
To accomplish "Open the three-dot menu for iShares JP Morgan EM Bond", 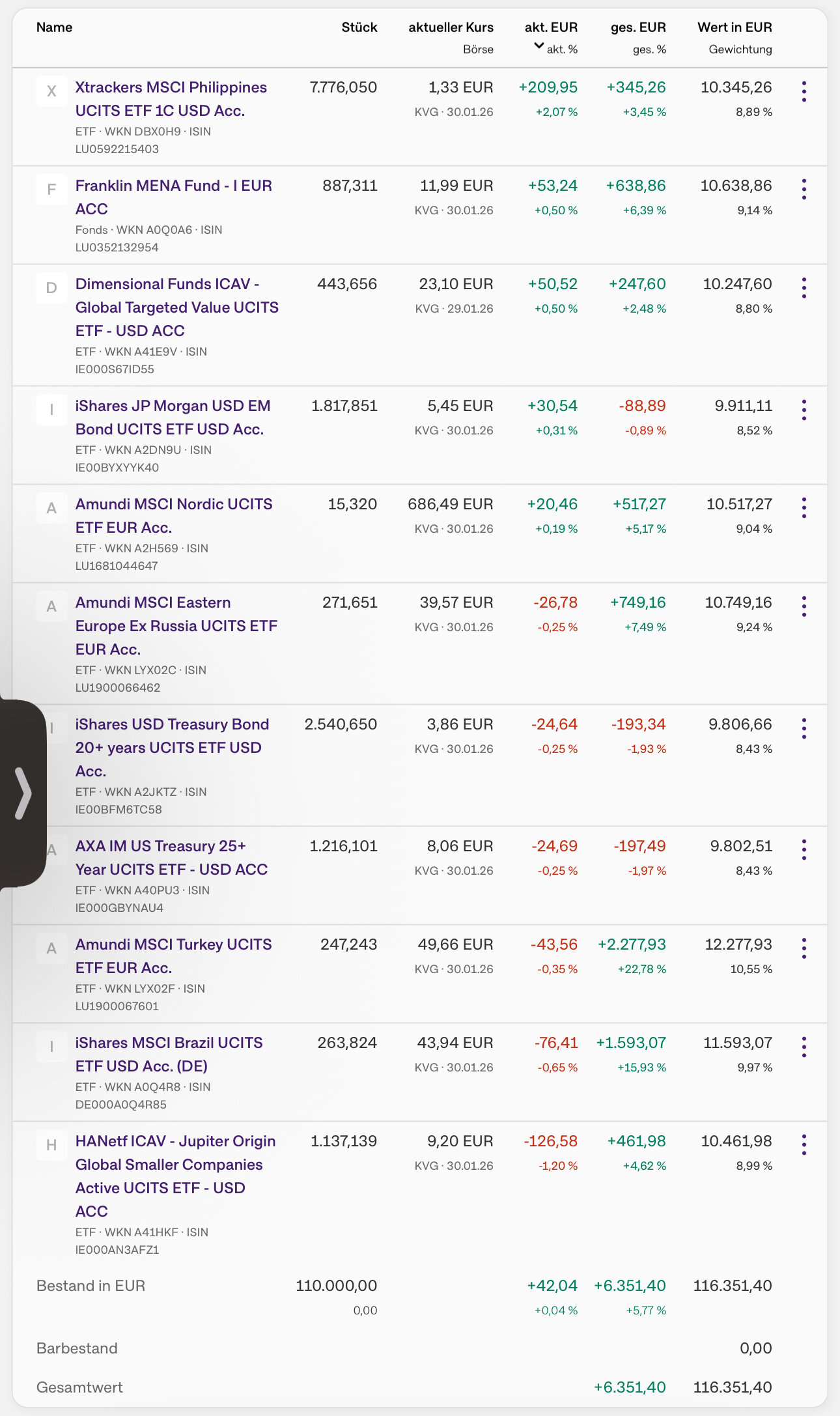I will pyautogui.click(x=804, y=410).
